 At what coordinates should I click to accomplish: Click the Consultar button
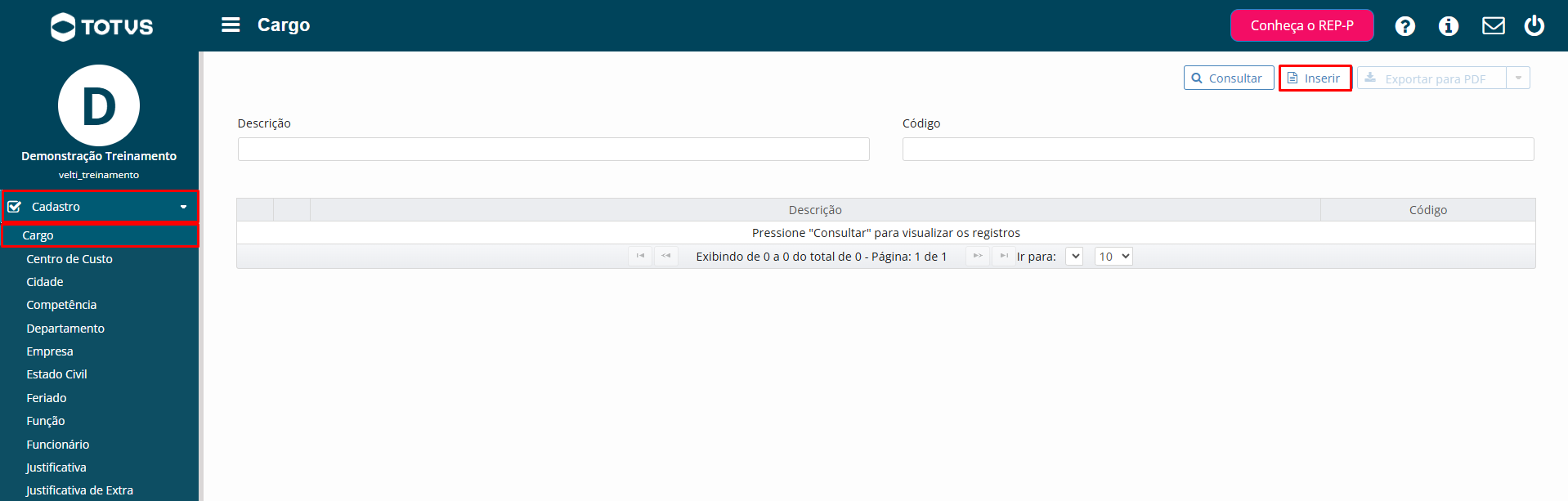pyautogui.click(x=1229, y=78)
